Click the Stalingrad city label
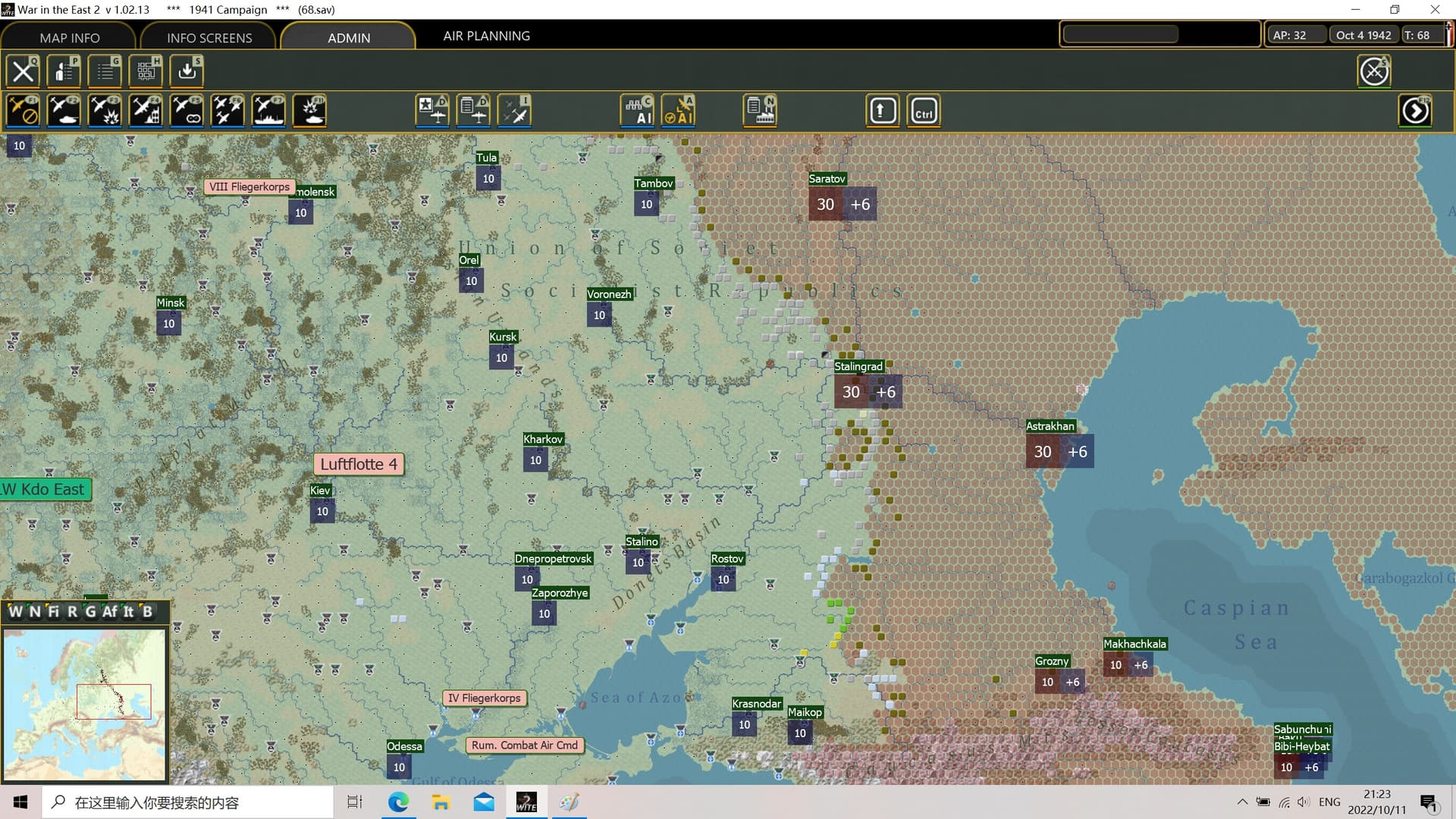Screen dimensions: 1456x819 click(x=858, y=366)
